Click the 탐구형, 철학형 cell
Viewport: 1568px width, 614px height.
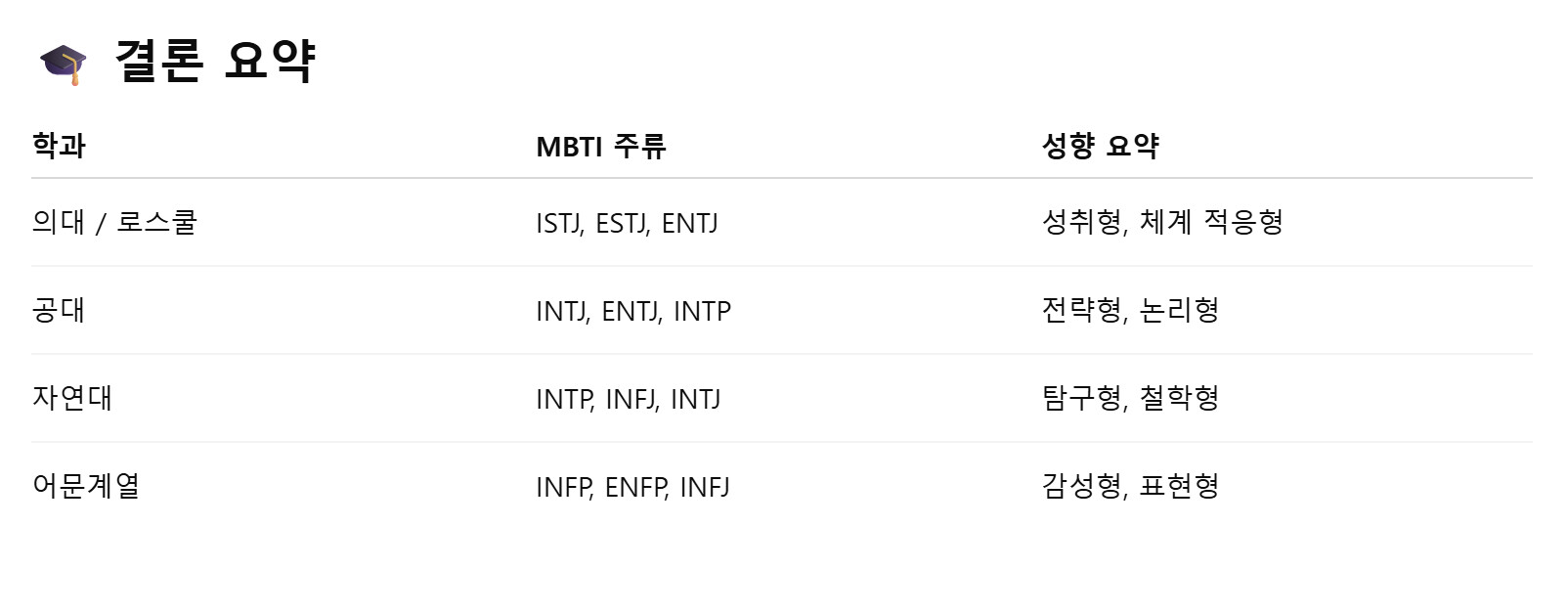[x=1131, y=398]
